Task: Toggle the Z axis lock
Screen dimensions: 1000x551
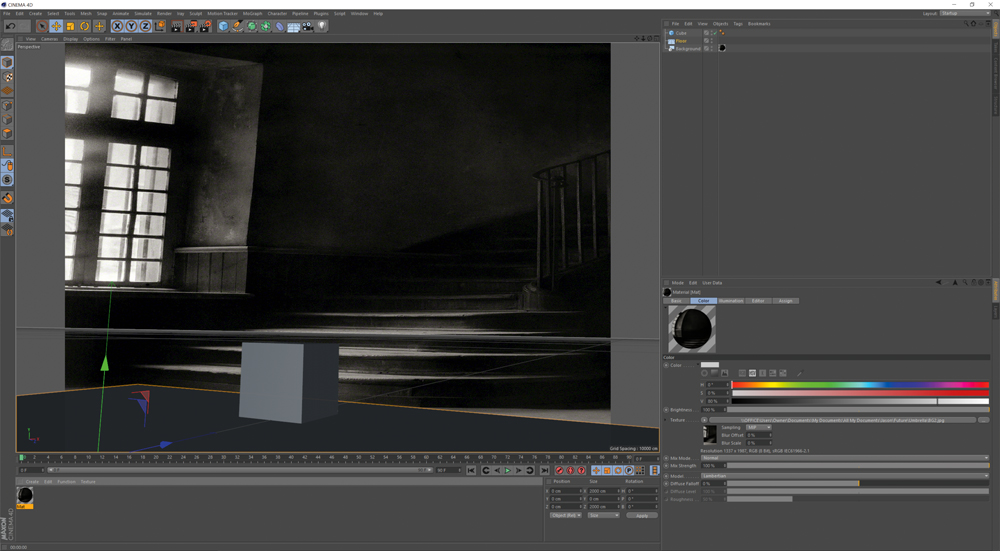Action: 145,26
